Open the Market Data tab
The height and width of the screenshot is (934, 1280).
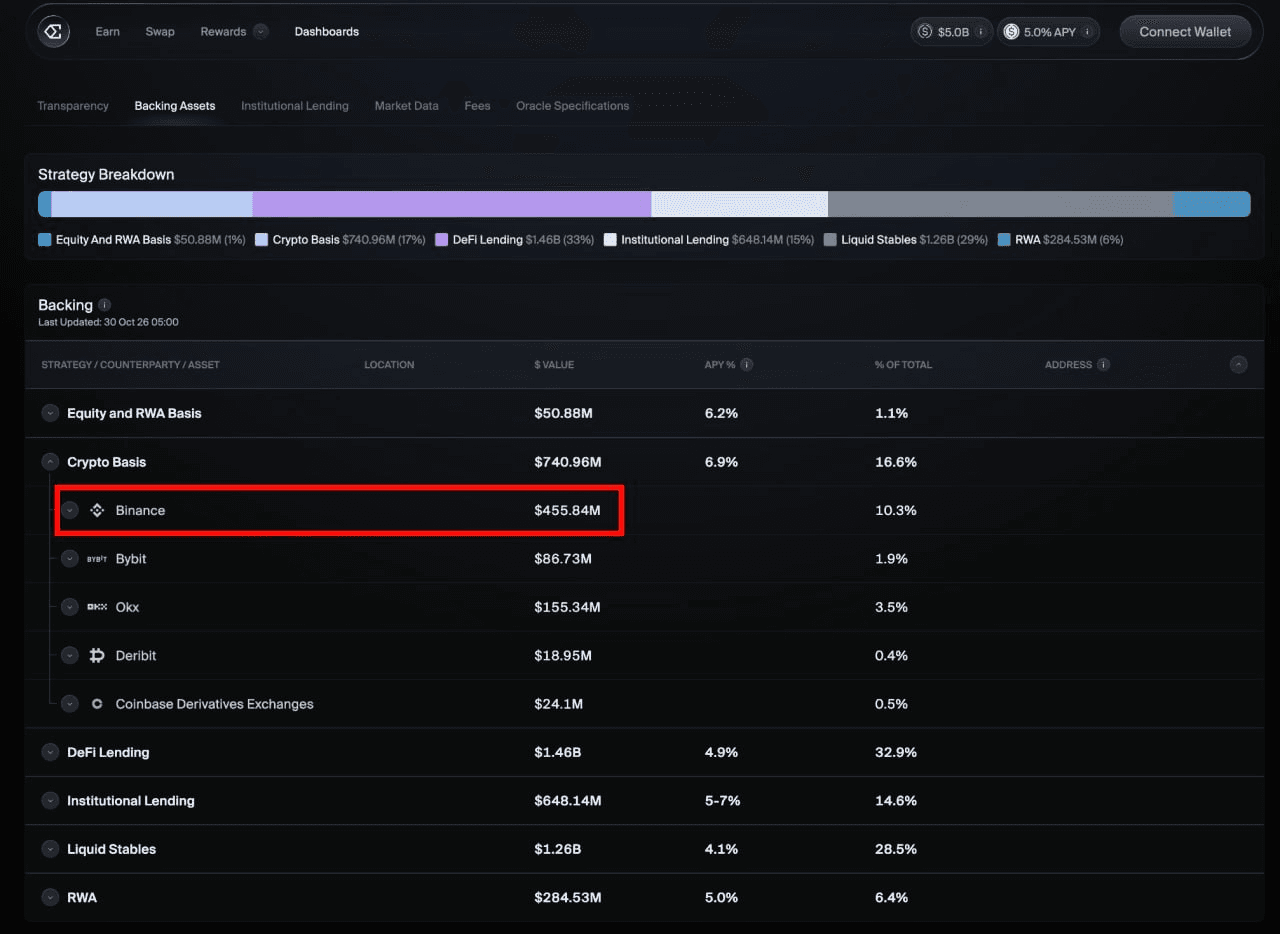coord(407,106)
